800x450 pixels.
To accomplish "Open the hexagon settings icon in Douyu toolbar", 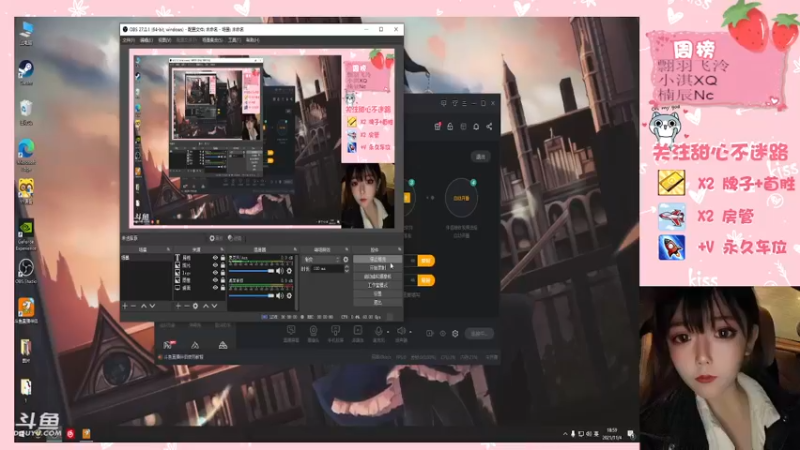I will [x=455, y=334].
